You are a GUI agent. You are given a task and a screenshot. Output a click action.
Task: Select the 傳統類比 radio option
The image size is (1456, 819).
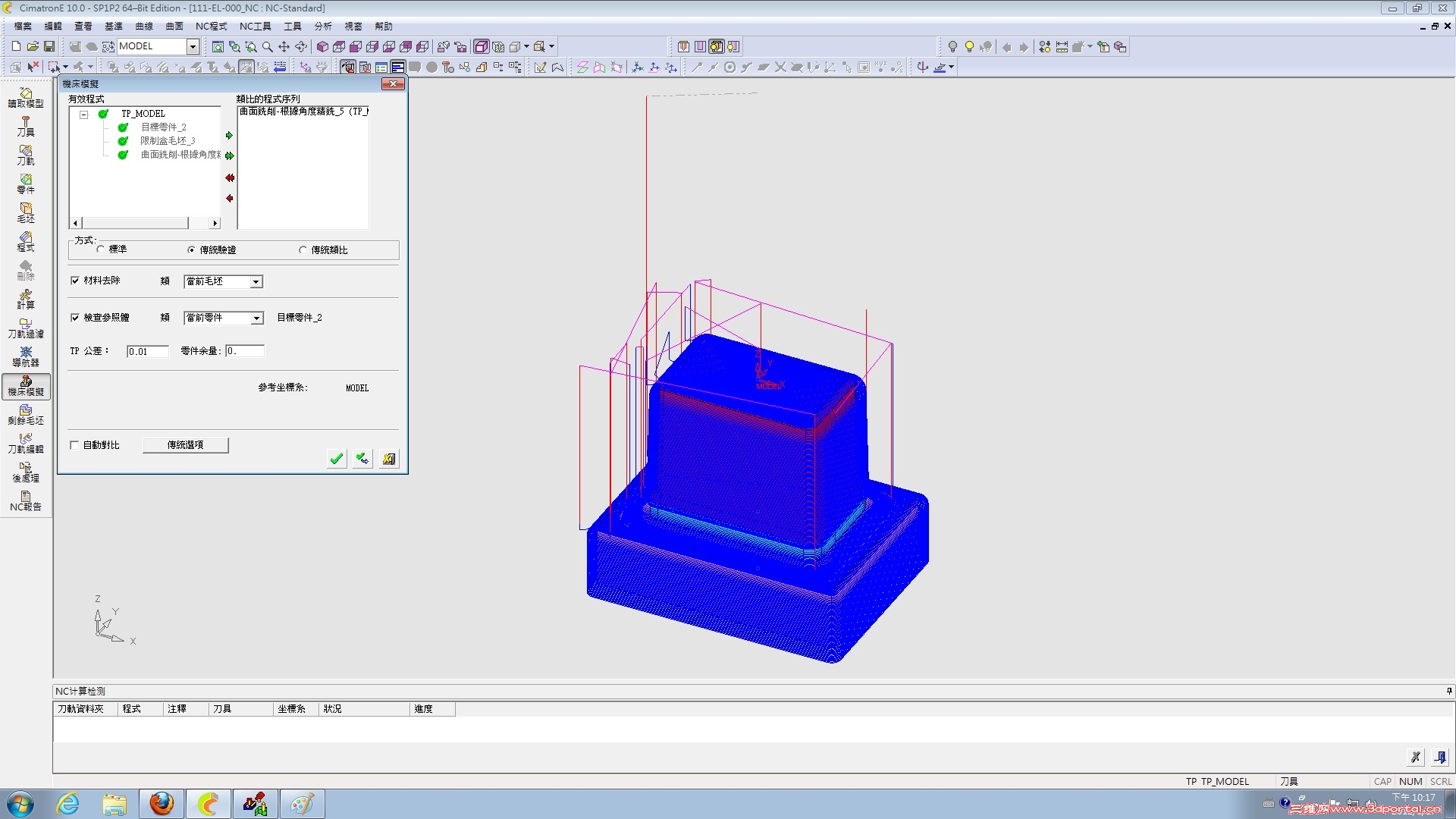303,249
